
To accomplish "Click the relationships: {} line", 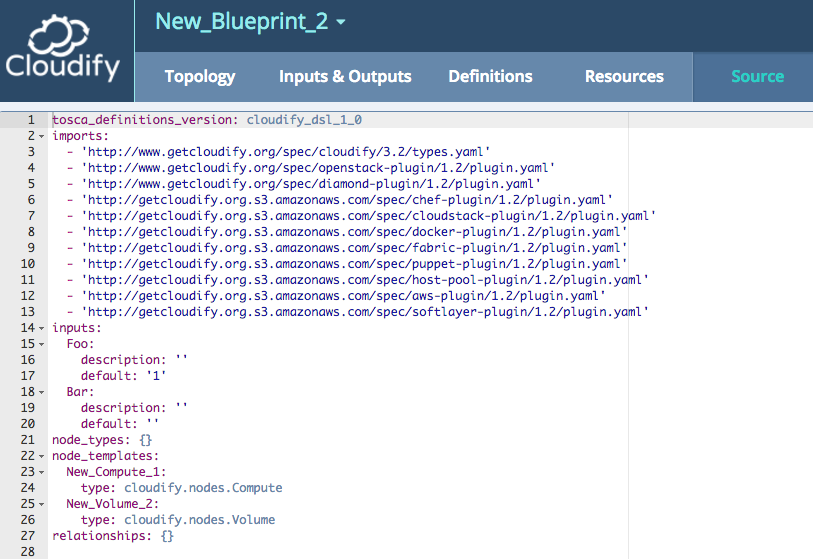I will coord(113,536).
